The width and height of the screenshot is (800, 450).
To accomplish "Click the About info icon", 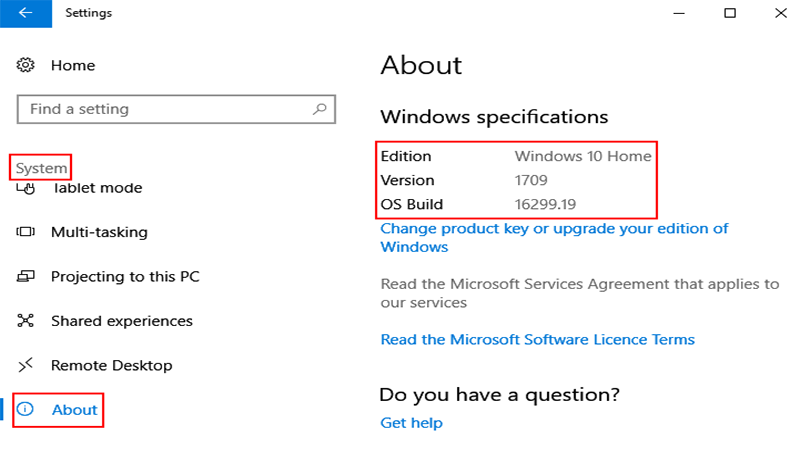I will pos(25,409).
